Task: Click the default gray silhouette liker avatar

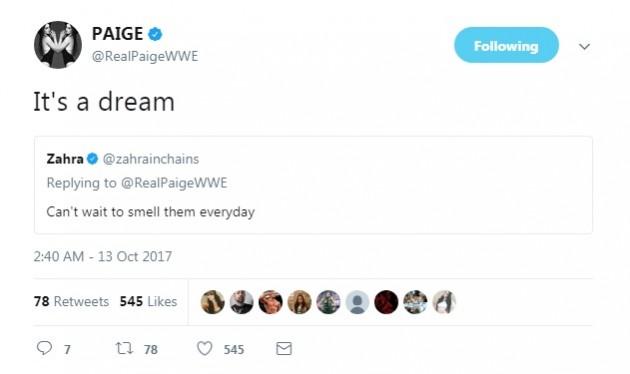Action: point(357,302)
